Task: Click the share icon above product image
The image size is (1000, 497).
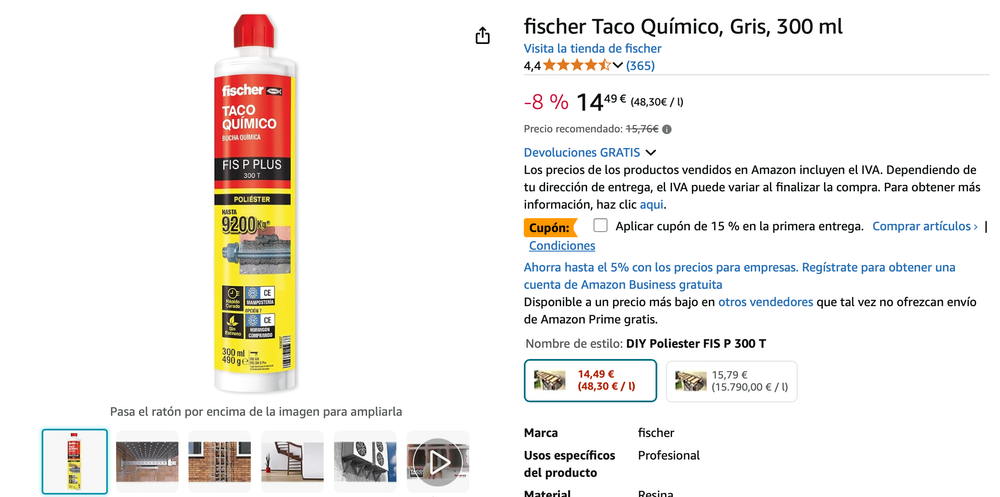Action: pos(483,36)
